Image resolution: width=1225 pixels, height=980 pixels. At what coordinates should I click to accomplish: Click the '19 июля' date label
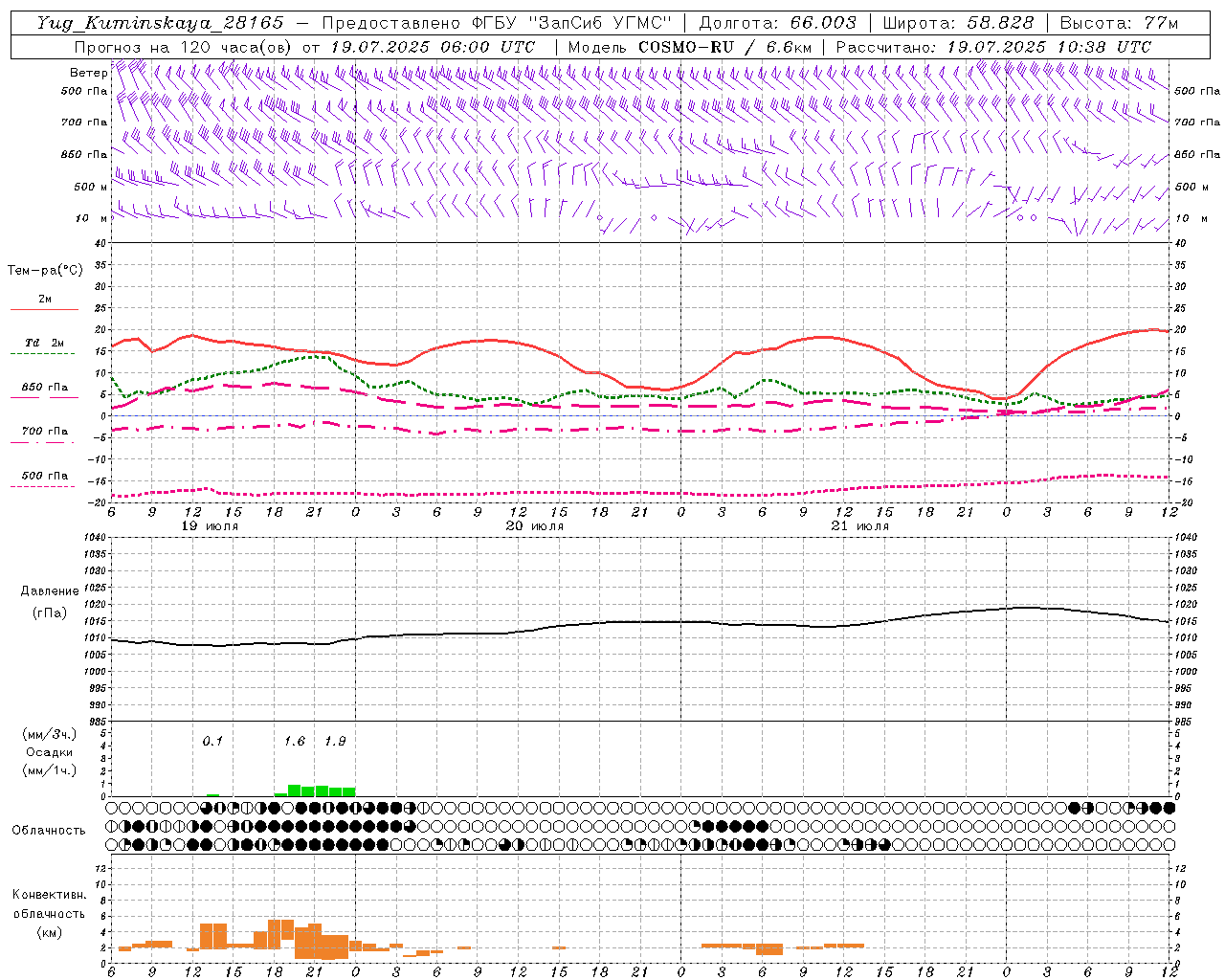(x=210, y=526)
